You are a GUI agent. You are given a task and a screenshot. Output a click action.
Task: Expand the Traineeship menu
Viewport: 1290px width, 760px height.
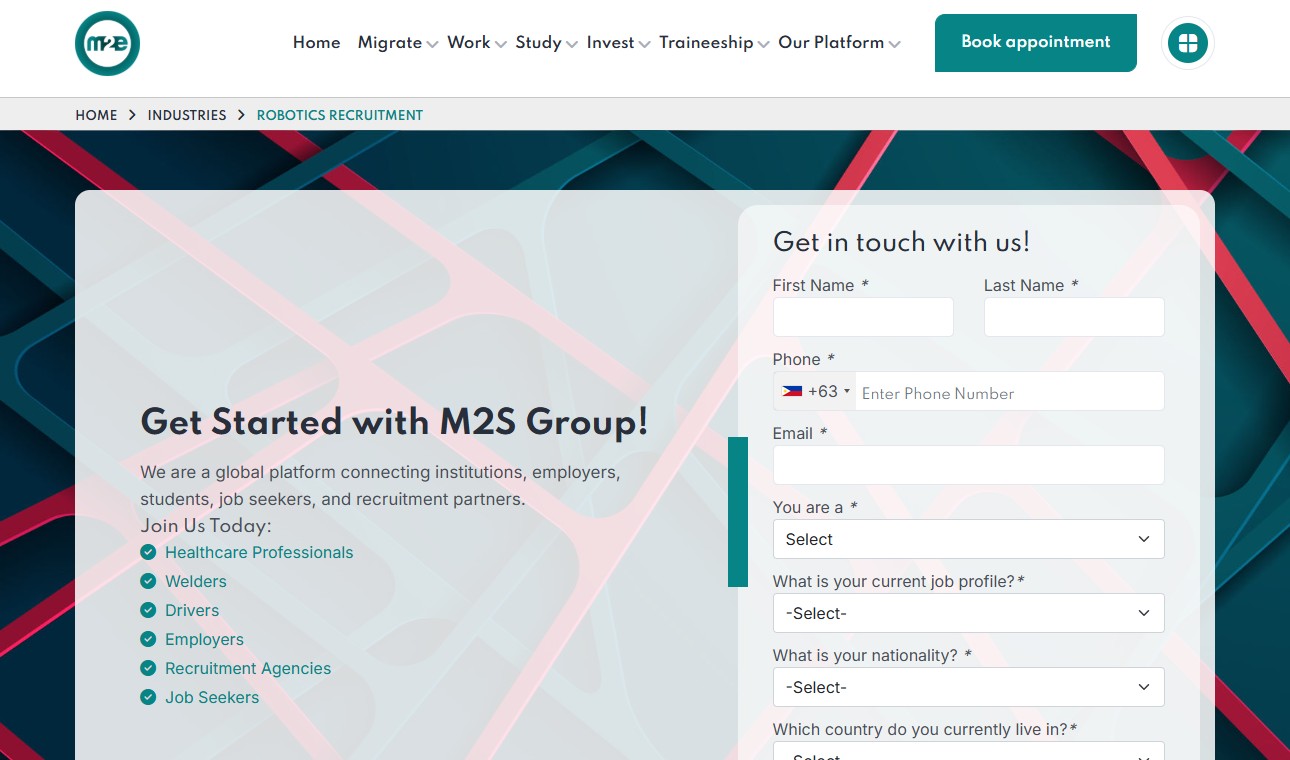[714, 42]
